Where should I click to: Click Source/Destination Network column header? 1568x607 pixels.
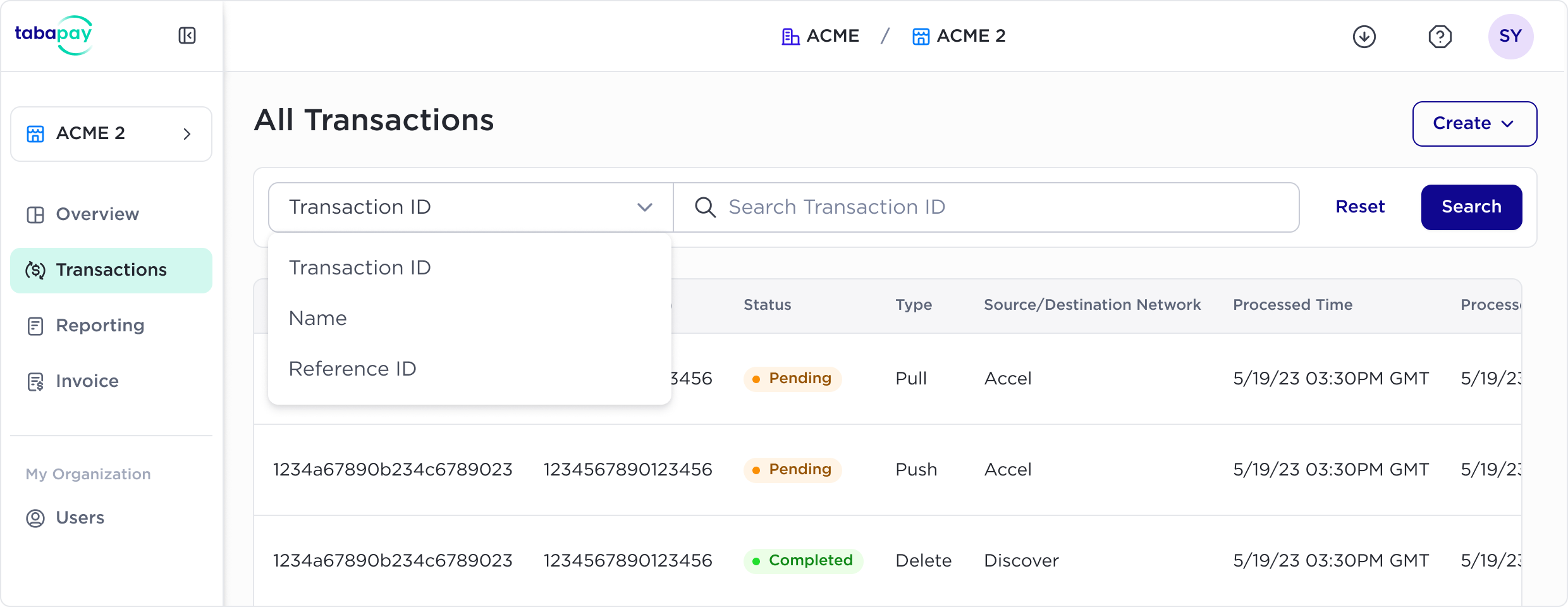tap(1092, 305)
